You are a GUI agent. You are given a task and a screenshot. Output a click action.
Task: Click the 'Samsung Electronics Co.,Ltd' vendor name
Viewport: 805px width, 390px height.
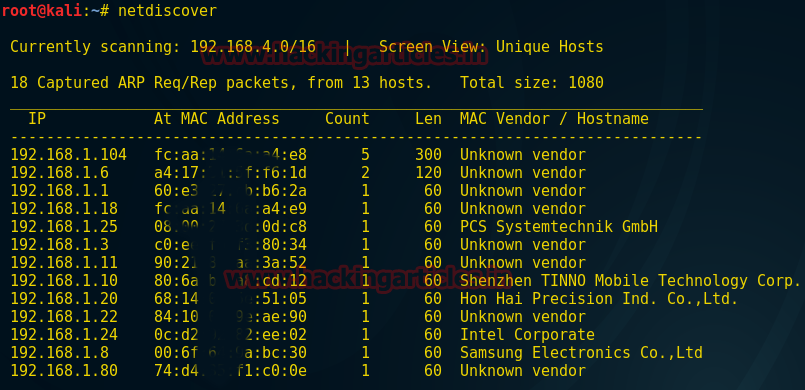coord(581,353)
